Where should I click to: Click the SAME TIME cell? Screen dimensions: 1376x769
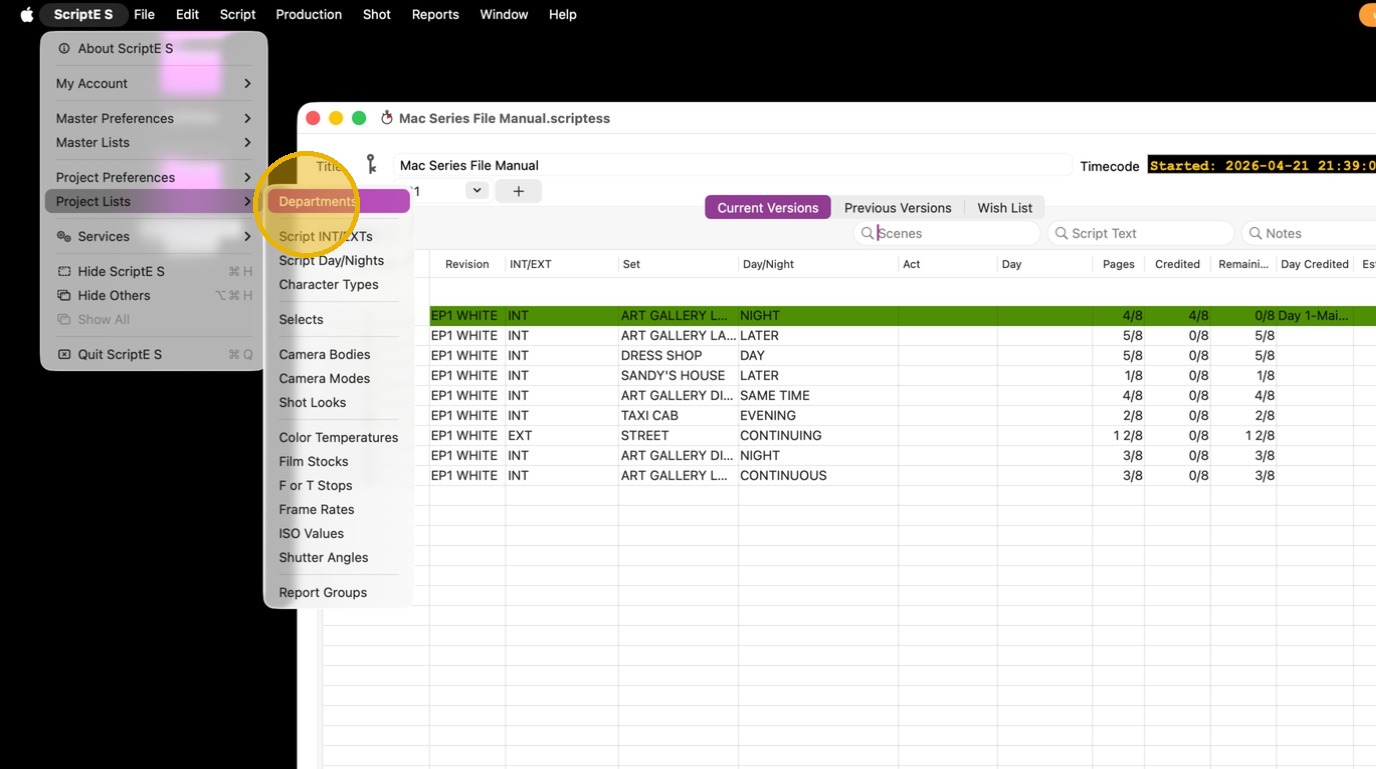pyautogui.click(x=818, y=395)
